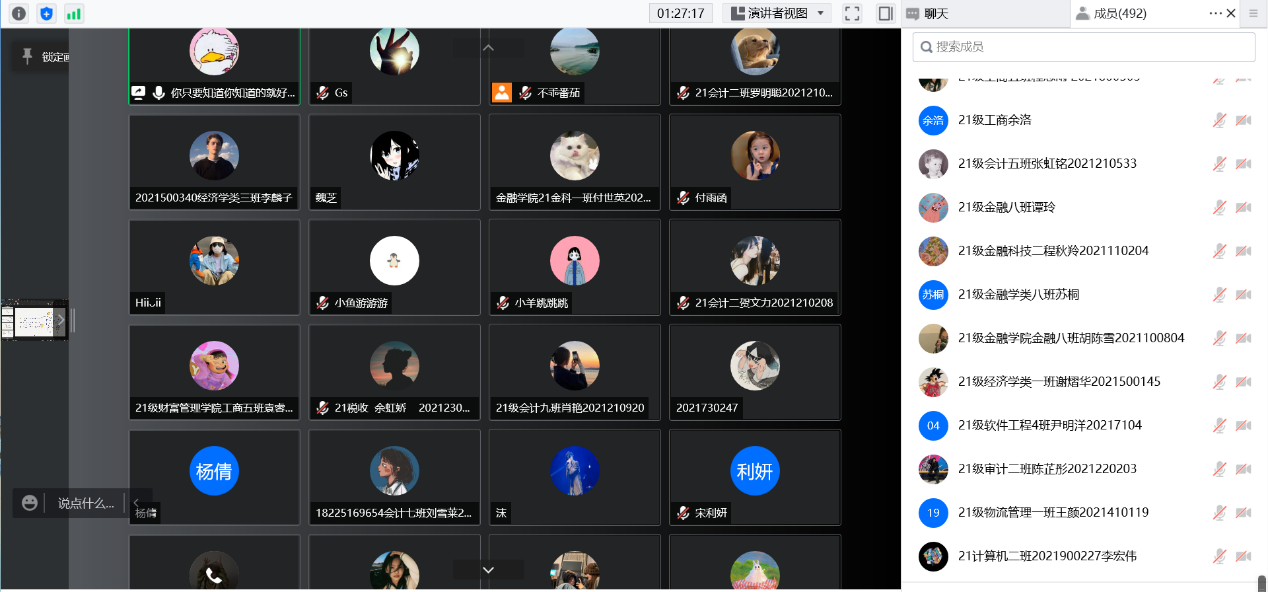Open the emoji reaction picker
The height and width of the screenshot is (592, 1268).
click(x=30, y=503)
